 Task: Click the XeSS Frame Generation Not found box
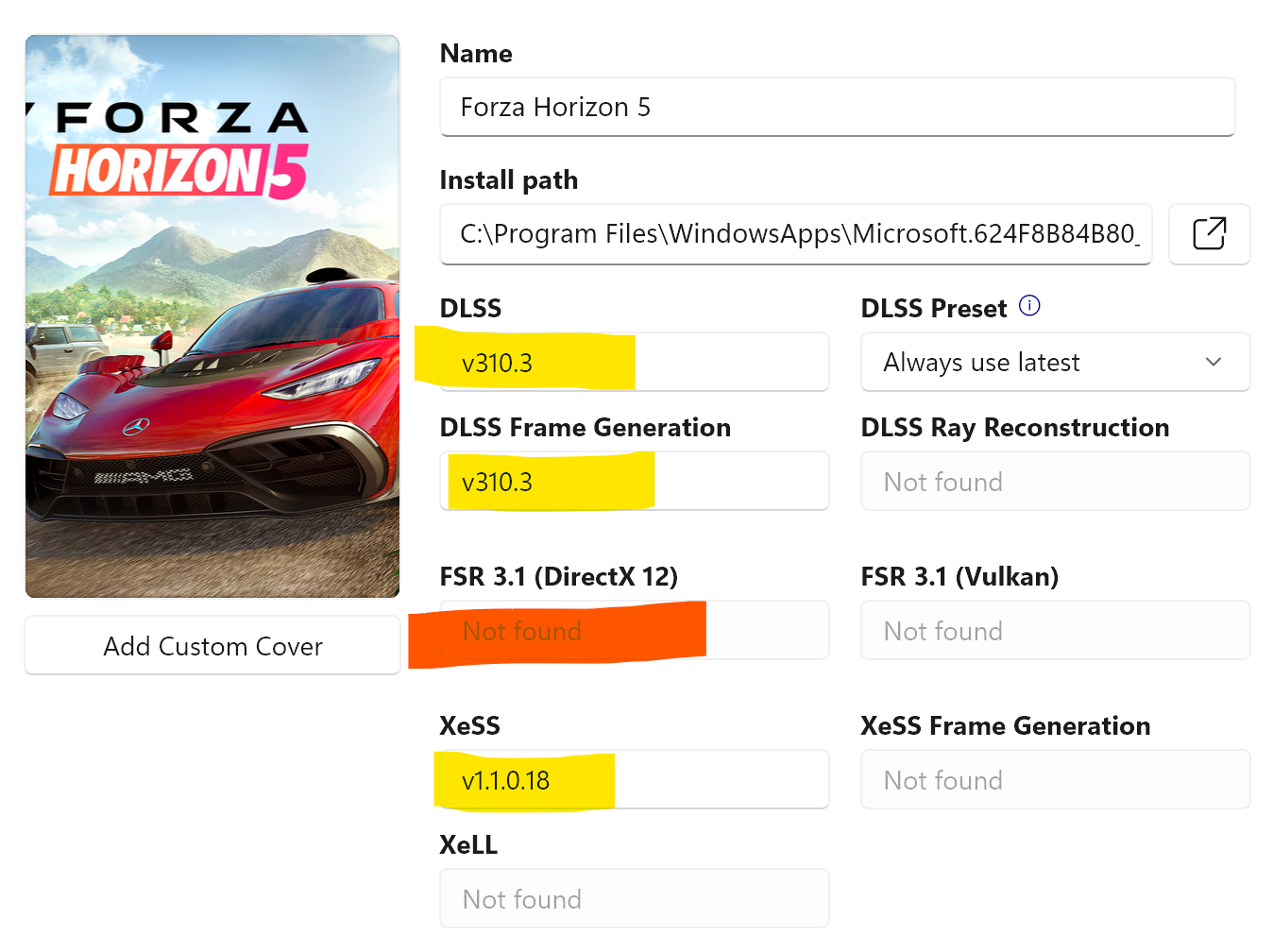(x=1055, y=779)
